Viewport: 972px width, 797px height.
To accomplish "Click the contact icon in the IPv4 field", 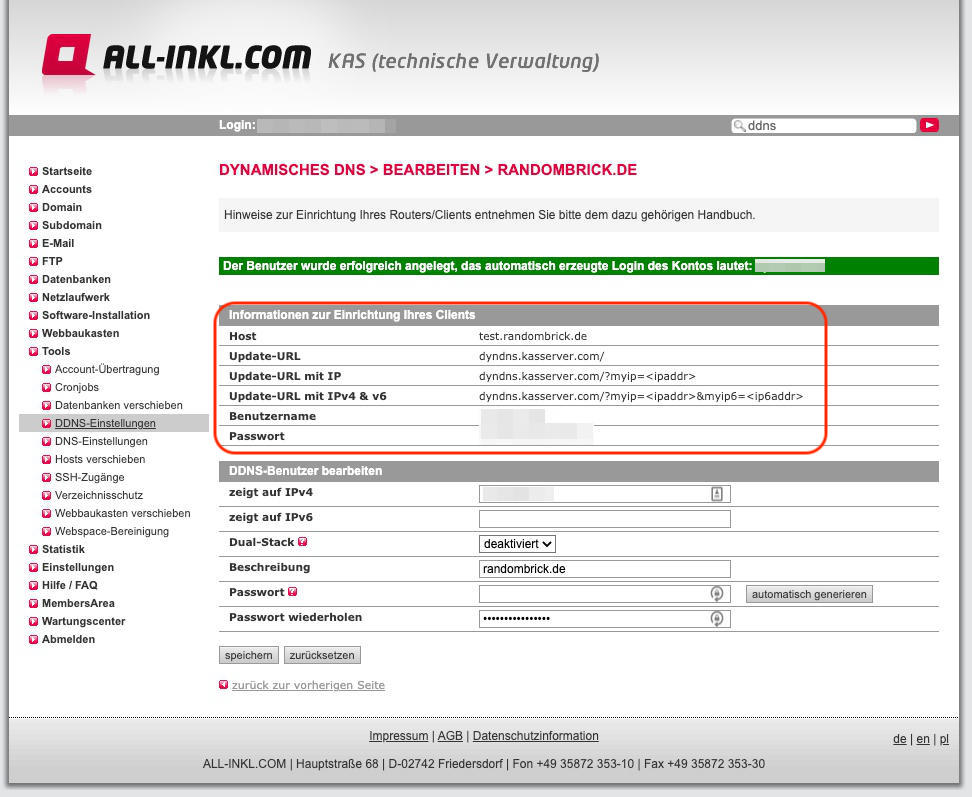I will click(x=717, y=494).
